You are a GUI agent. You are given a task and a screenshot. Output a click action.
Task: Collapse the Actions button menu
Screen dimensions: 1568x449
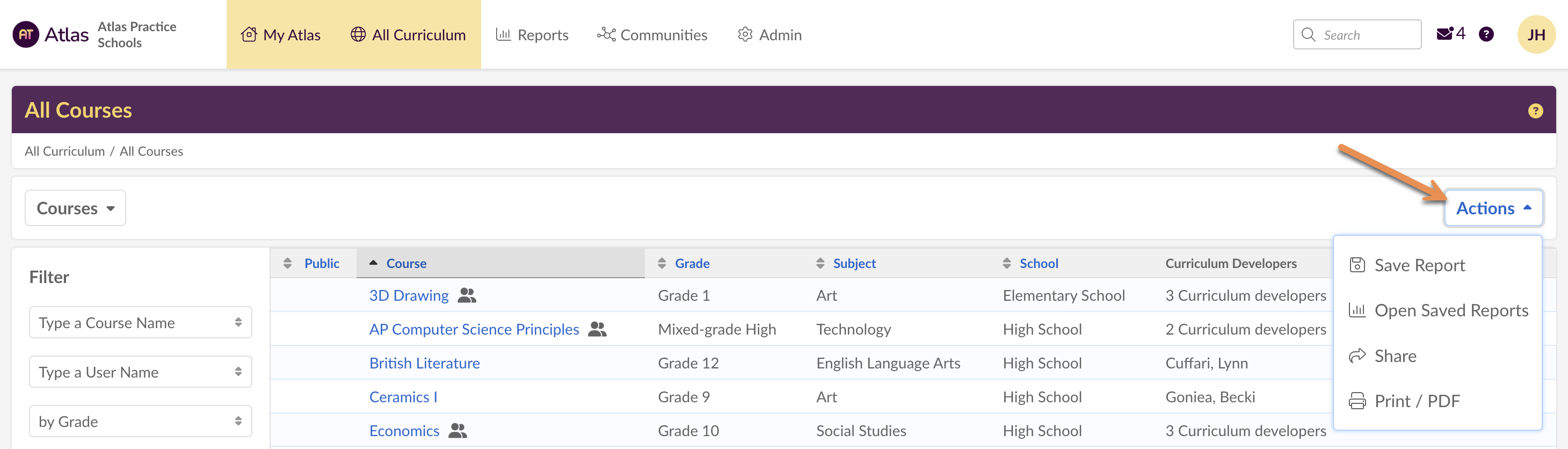tap(1492, 208)
